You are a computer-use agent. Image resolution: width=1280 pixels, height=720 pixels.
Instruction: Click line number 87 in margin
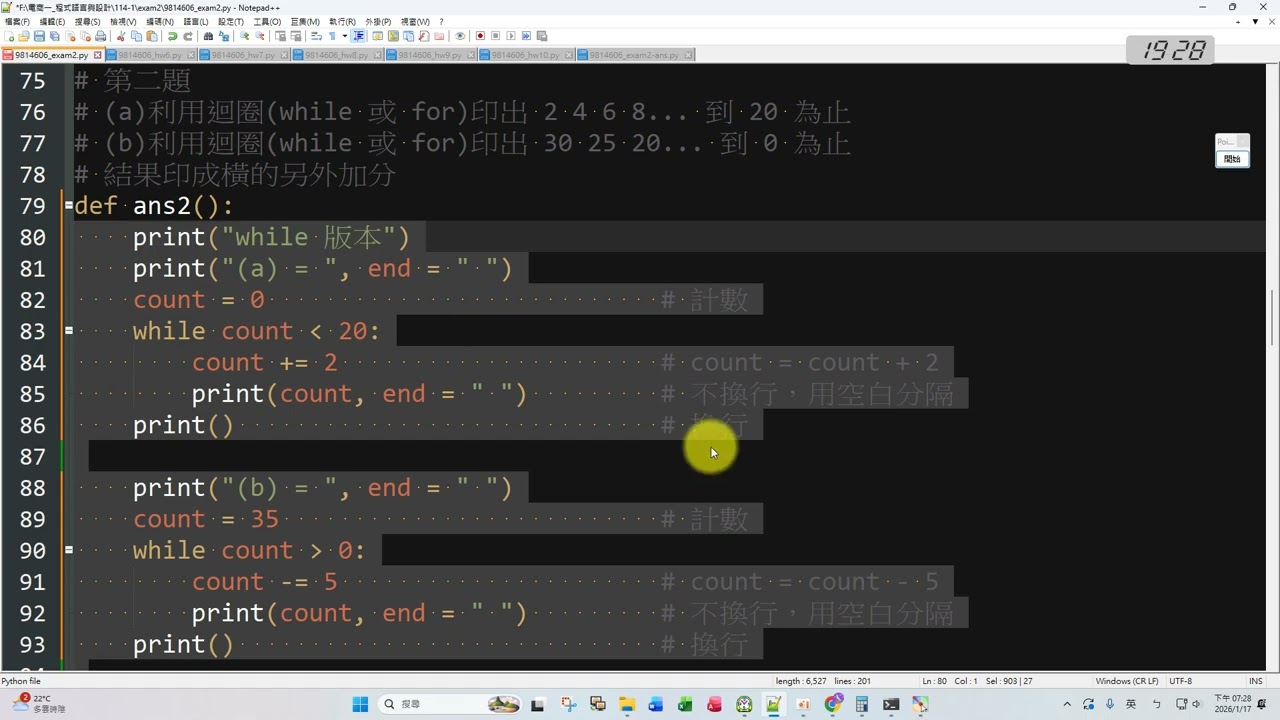click(33, 457)
